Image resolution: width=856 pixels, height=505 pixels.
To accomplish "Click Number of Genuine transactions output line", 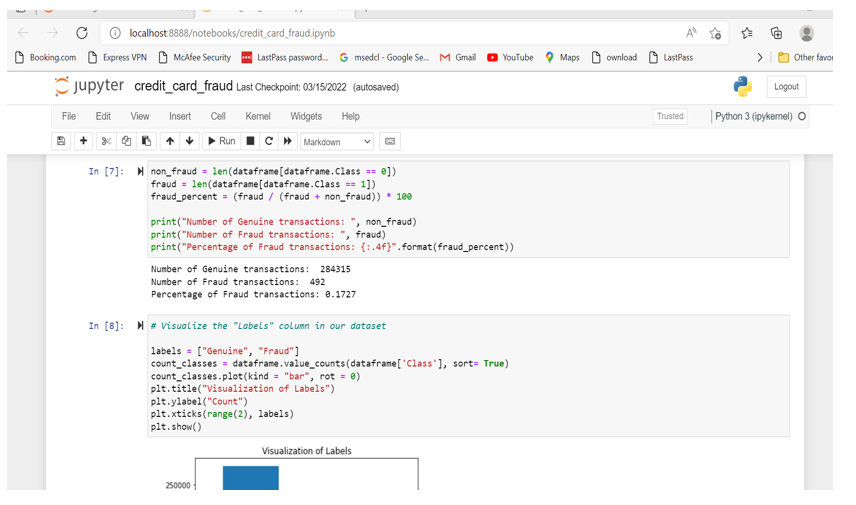I will tap(251, 269).
